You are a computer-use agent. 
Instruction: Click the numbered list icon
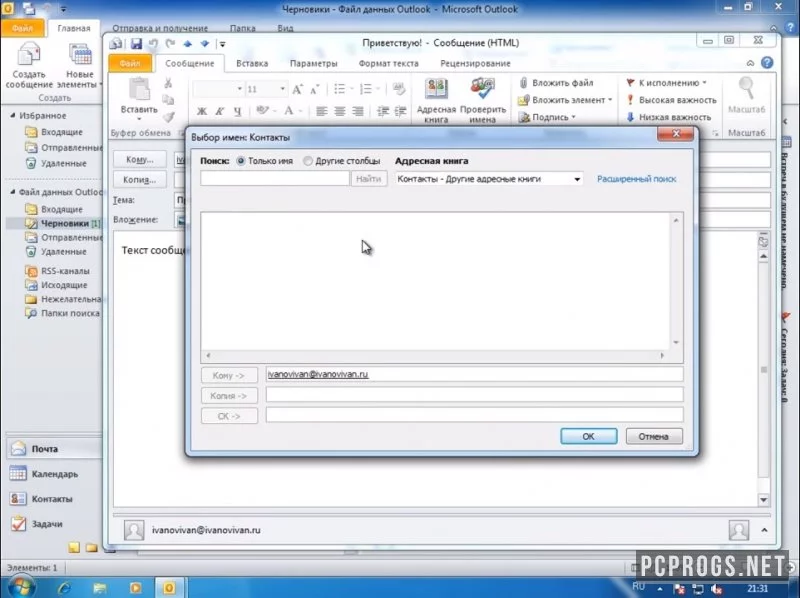(366, 89)
